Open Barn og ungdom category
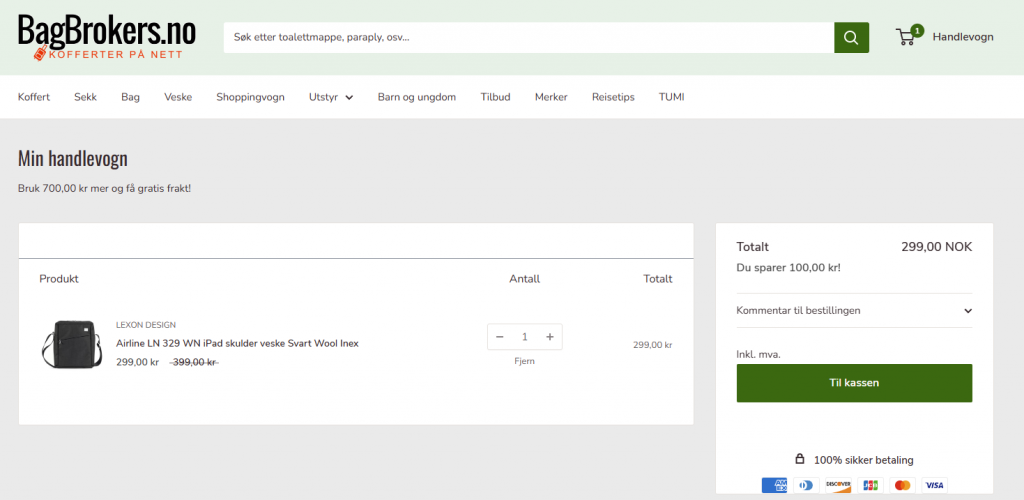Image resolution: width=1024 pixels, height=500 pixels. click(x=417, y=97)
